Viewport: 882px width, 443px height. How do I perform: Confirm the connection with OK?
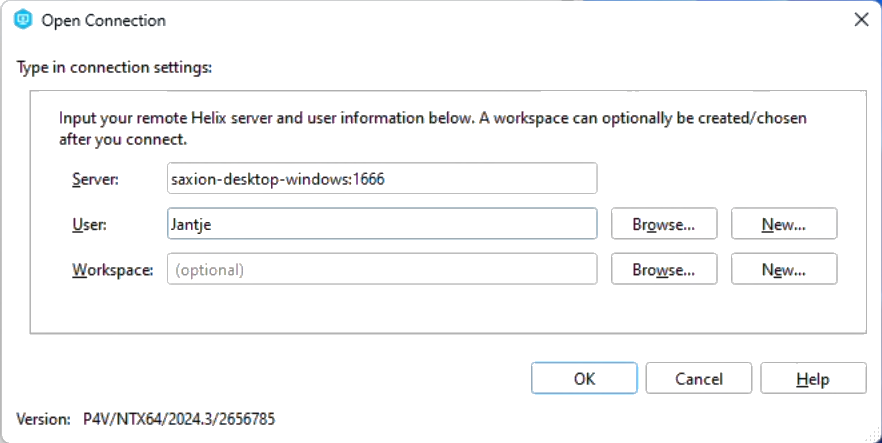(x=584, y=379)
